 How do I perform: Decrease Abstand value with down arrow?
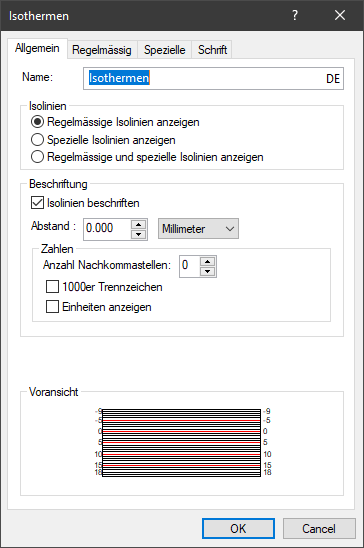[x=139, y=234]
